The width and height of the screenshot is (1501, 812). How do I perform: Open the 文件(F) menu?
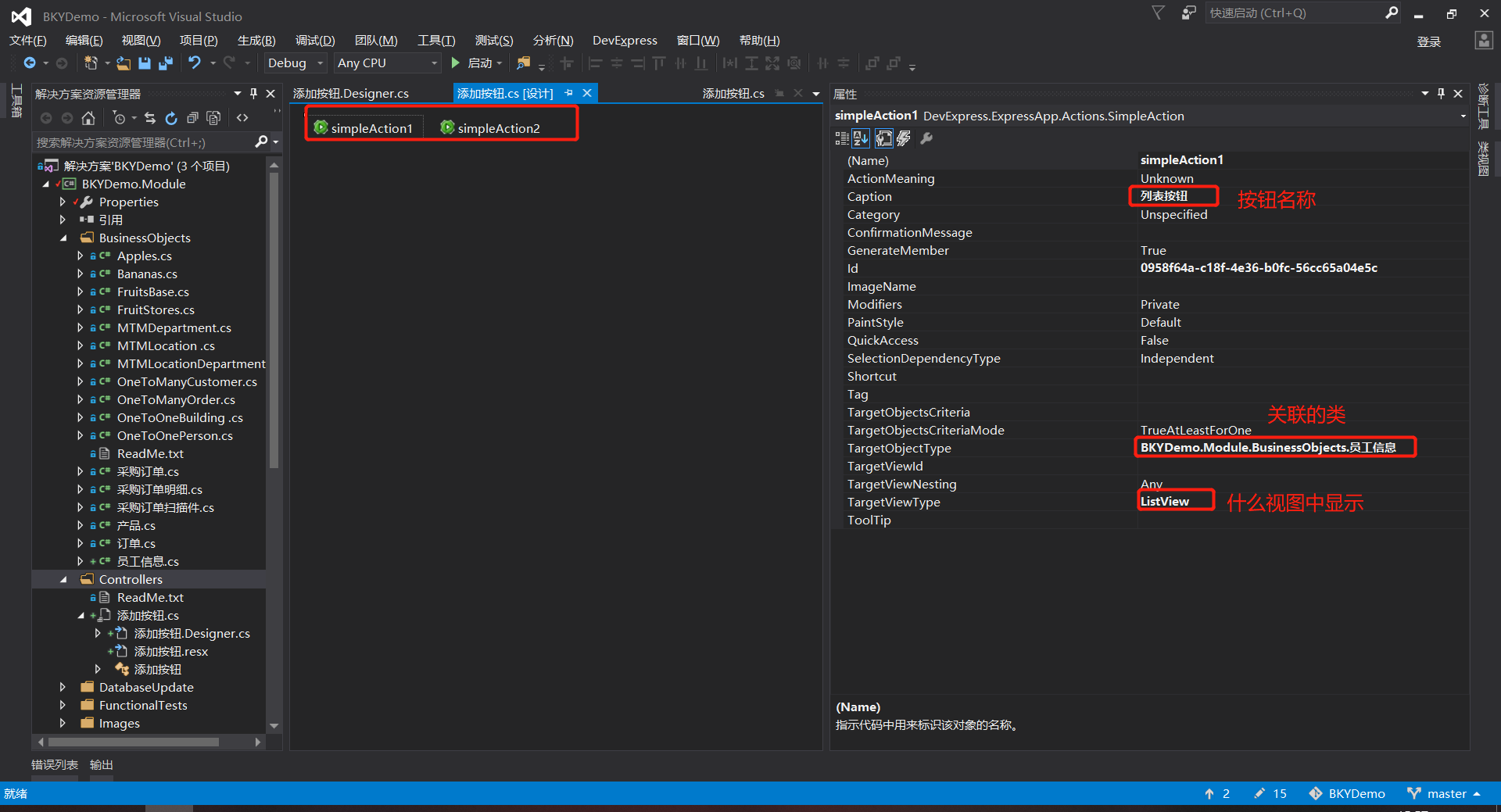(27, 41)
